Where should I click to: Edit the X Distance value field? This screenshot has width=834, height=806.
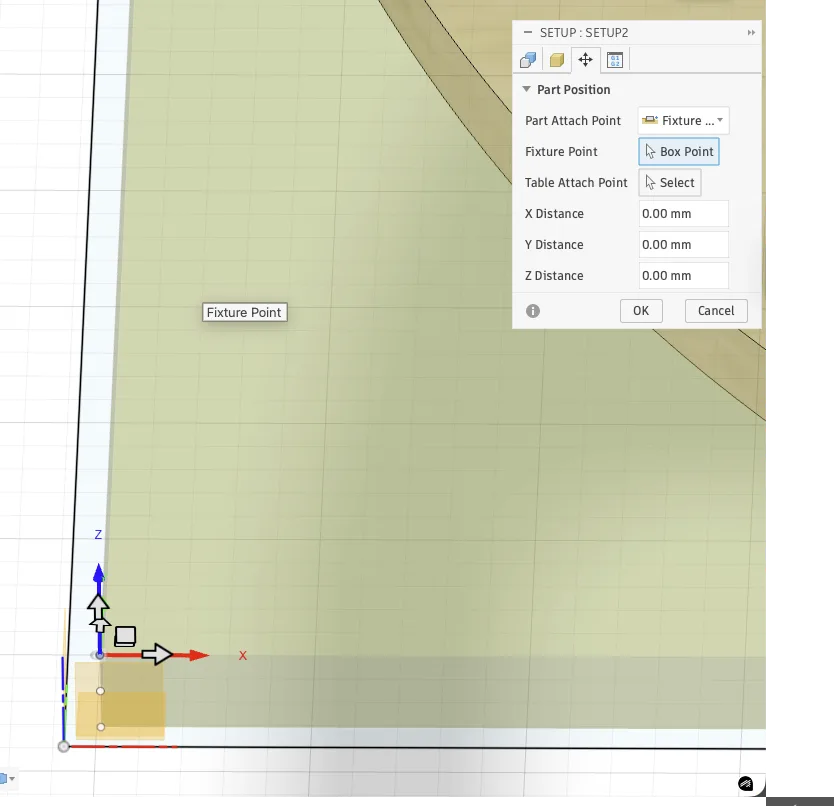pos(683,213)
